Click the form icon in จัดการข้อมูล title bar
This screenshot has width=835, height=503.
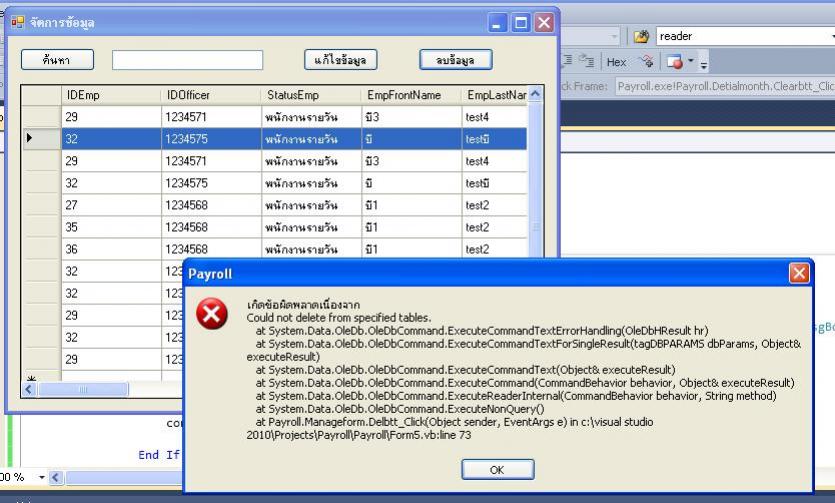(18, 22)
